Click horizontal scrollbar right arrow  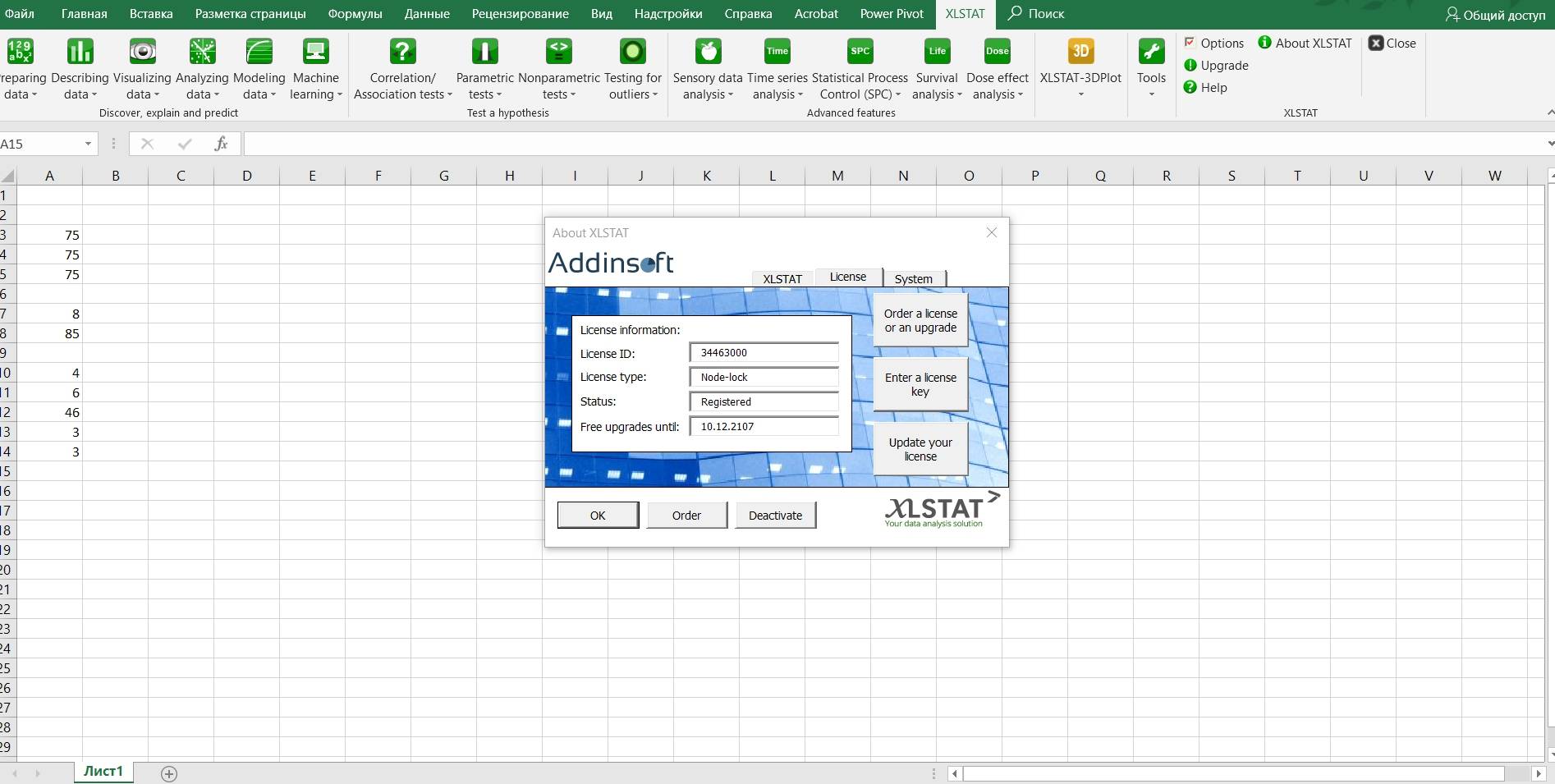point(1538,773)
